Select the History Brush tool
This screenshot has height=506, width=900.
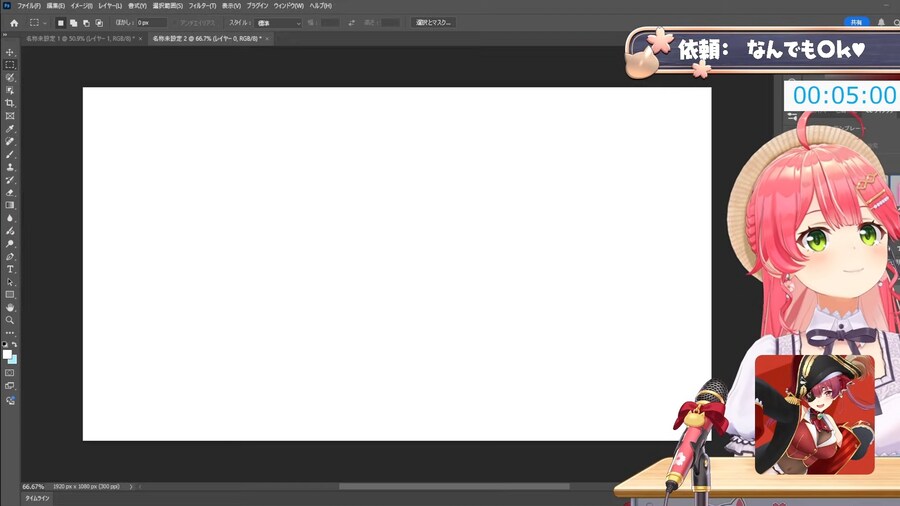(10, 180)
